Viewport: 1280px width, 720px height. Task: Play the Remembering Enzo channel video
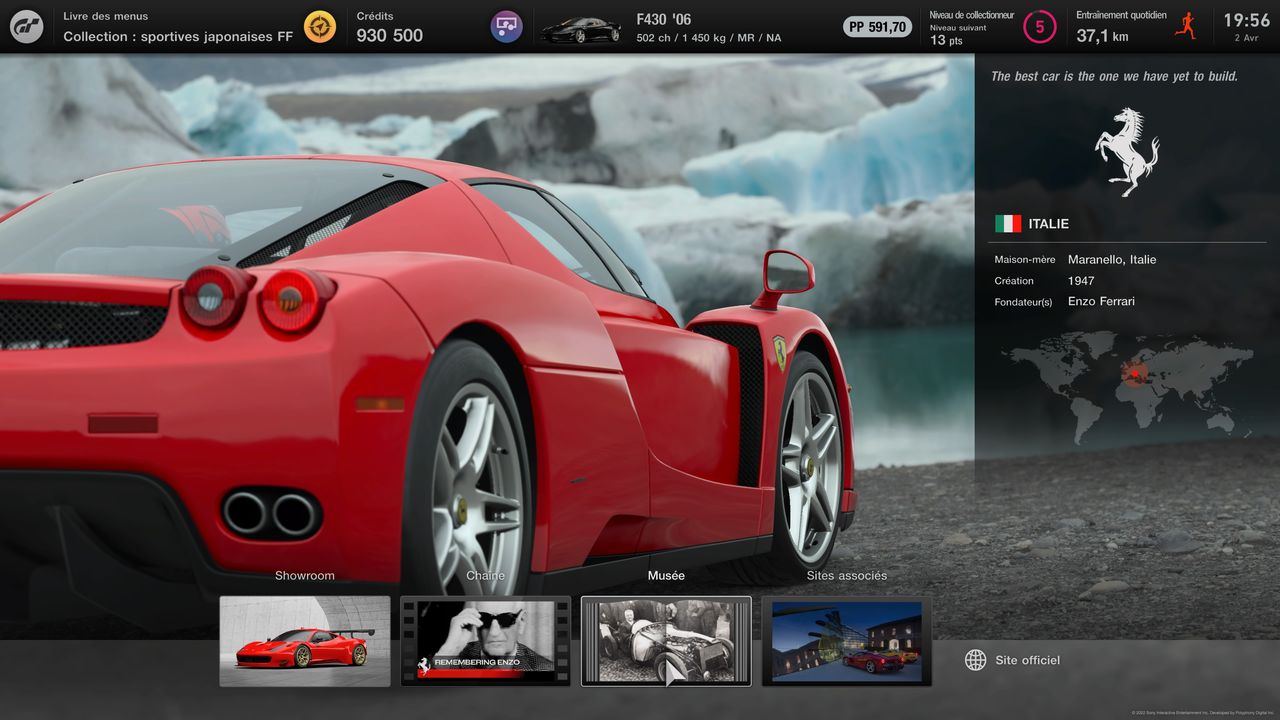486,641
